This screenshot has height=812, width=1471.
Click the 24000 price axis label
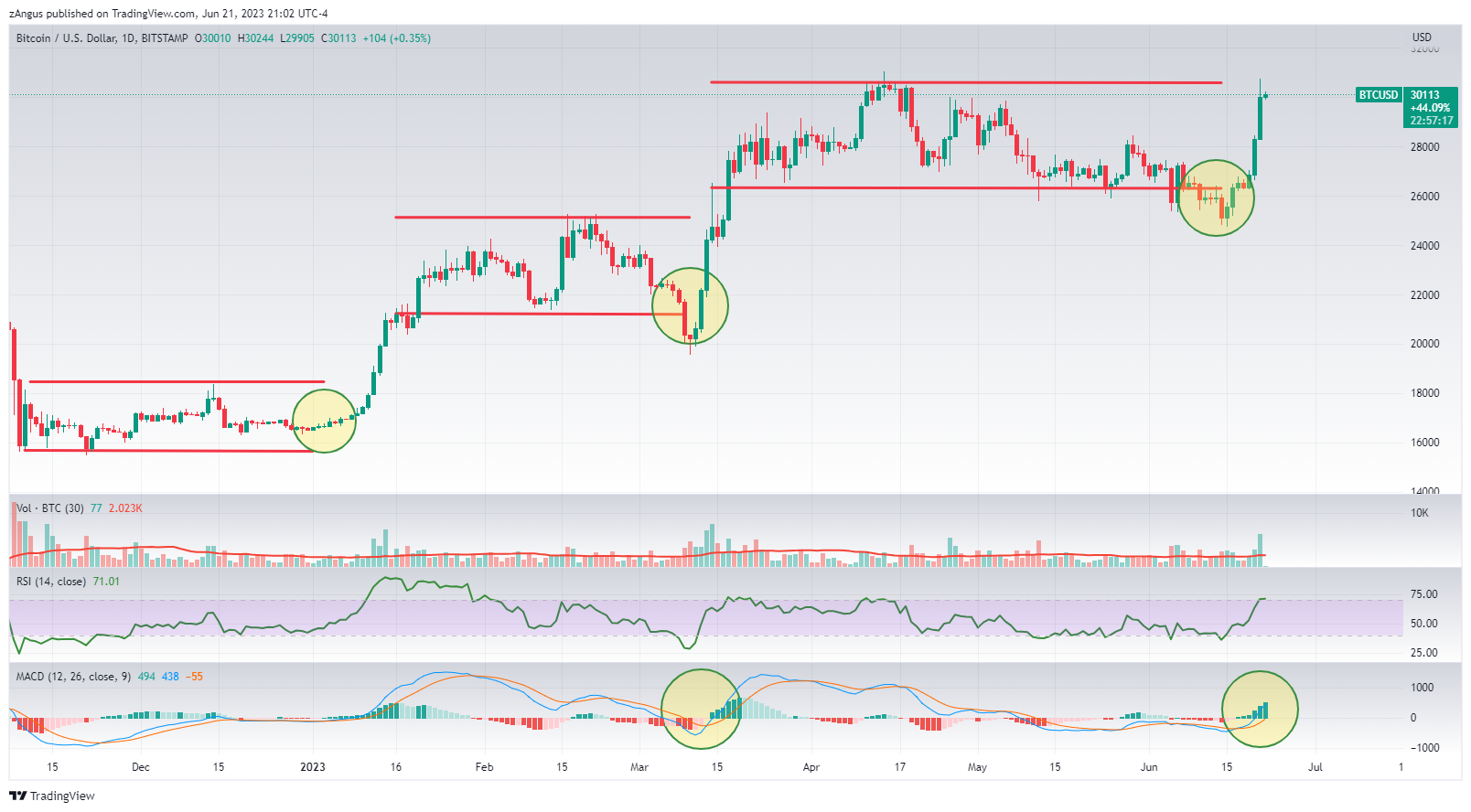pos(1424,246)
